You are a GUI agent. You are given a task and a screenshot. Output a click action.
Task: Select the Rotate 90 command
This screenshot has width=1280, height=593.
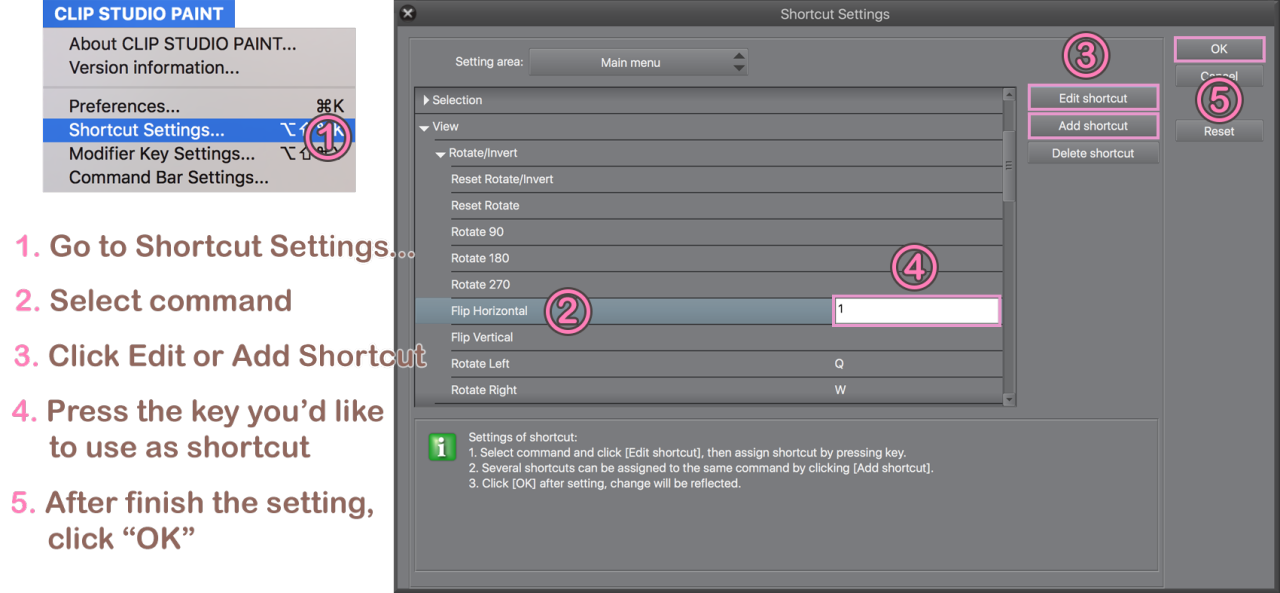726,232
